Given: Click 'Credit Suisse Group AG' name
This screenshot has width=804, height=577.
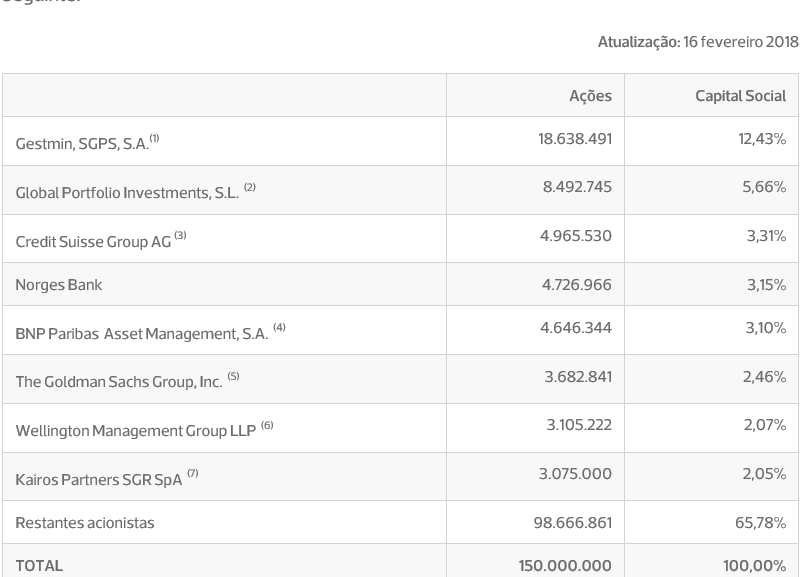Looking at the screenshot, I should point(93,242).
